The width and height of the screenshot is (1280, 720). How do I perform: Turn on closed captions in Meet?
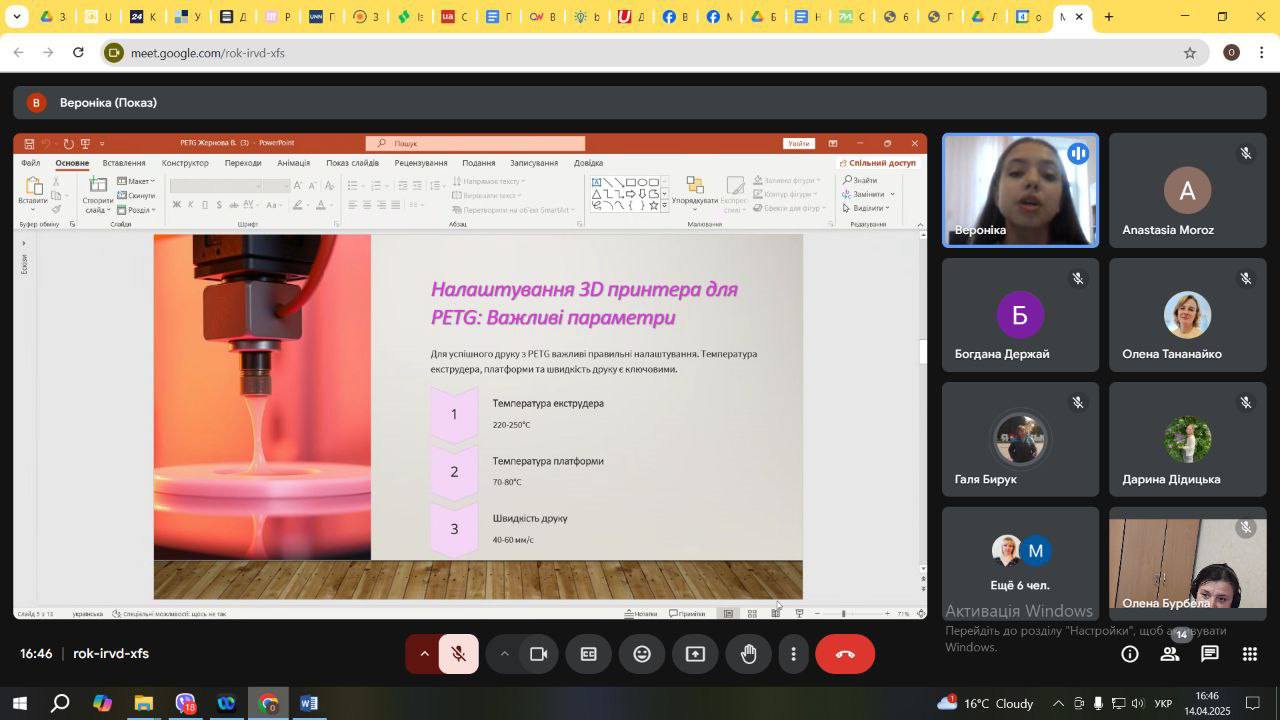click(x=589, y=654)
